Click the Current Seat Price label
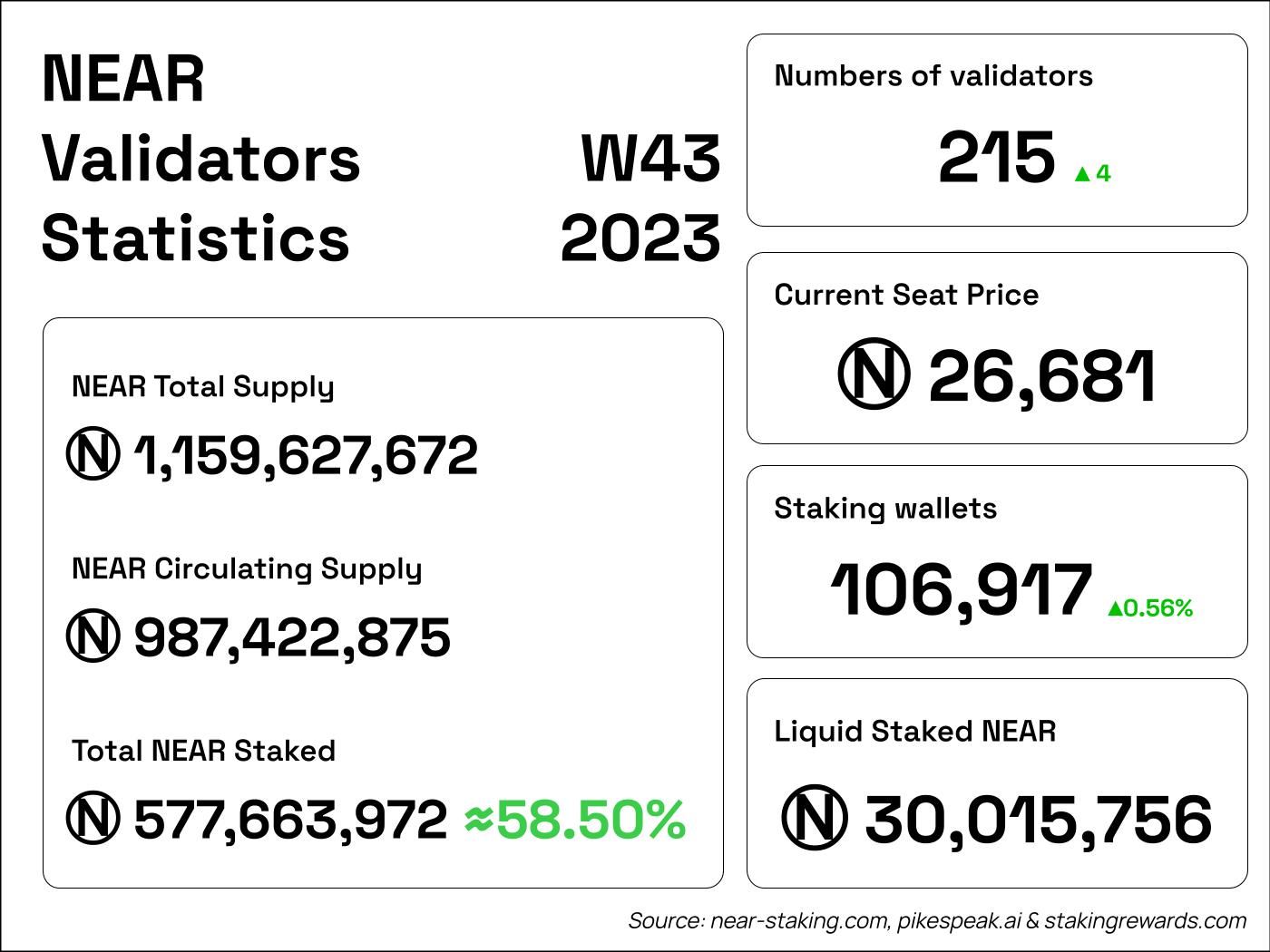The width and height of the screenshot is (1270, 952). 906,295
